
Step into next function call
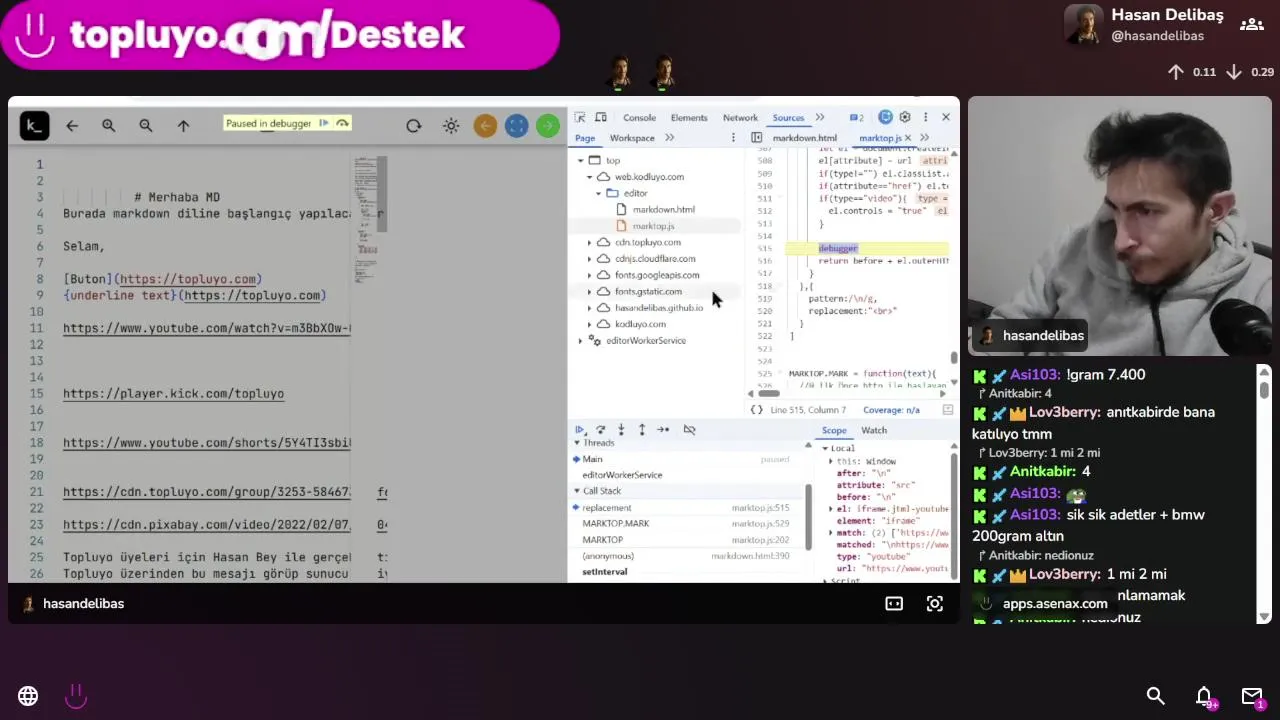pyautogui.click(x=621, y=430)
